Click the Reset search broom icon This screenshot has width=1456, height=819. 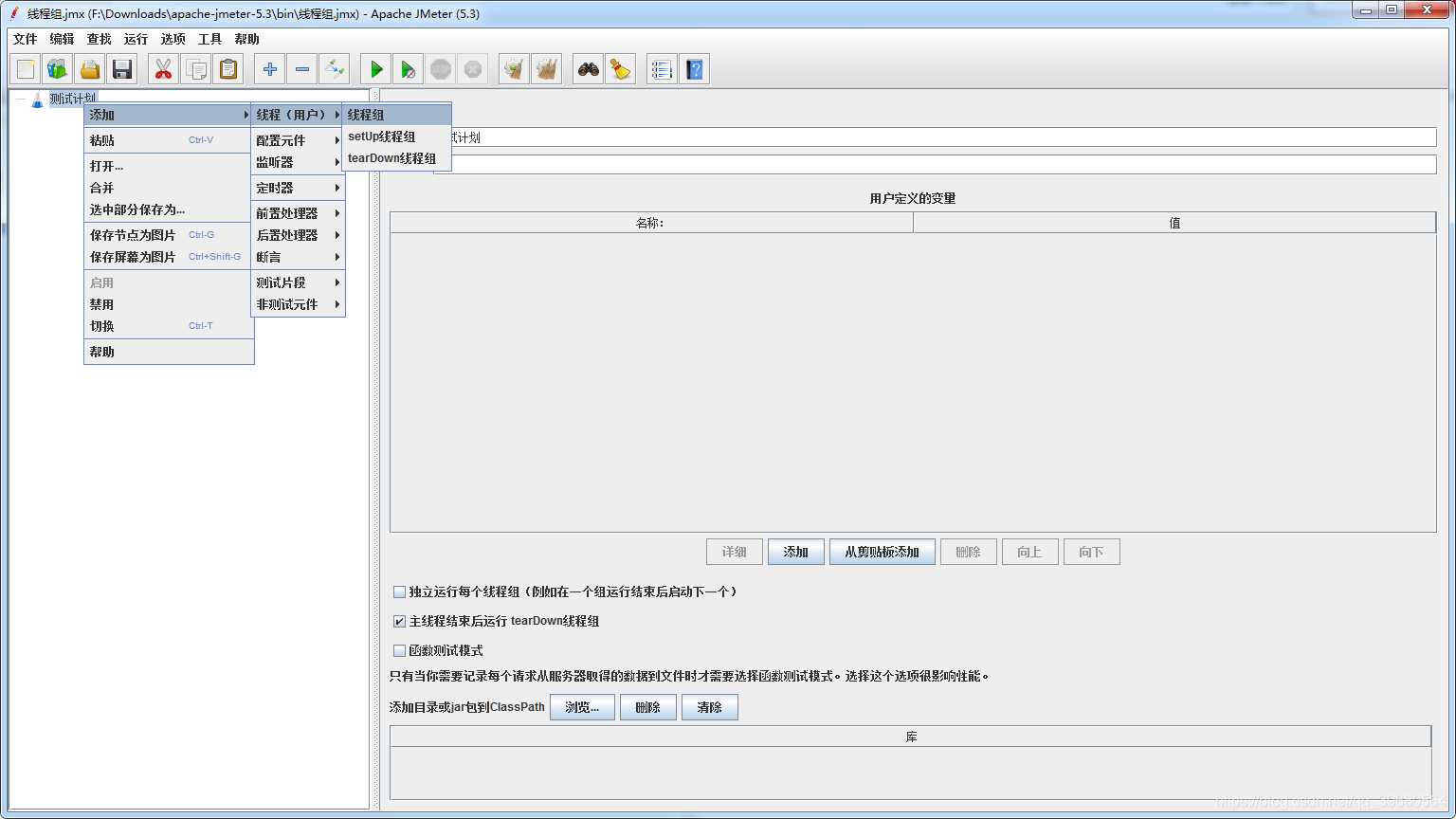coord(621,69)
